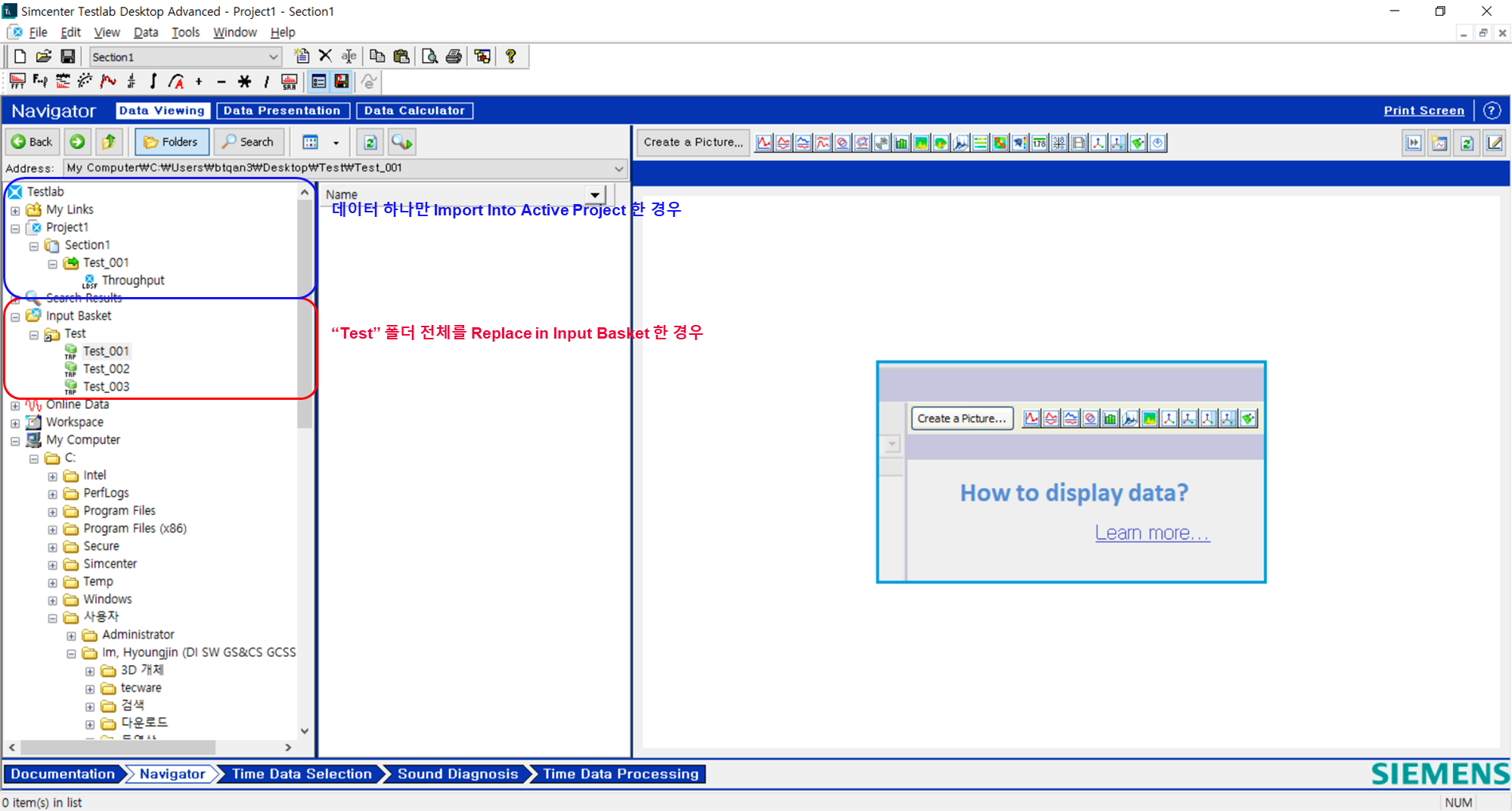
Task: Toggle the highlighted red floppy icon in second toolbar
Action: pos(342,81)
